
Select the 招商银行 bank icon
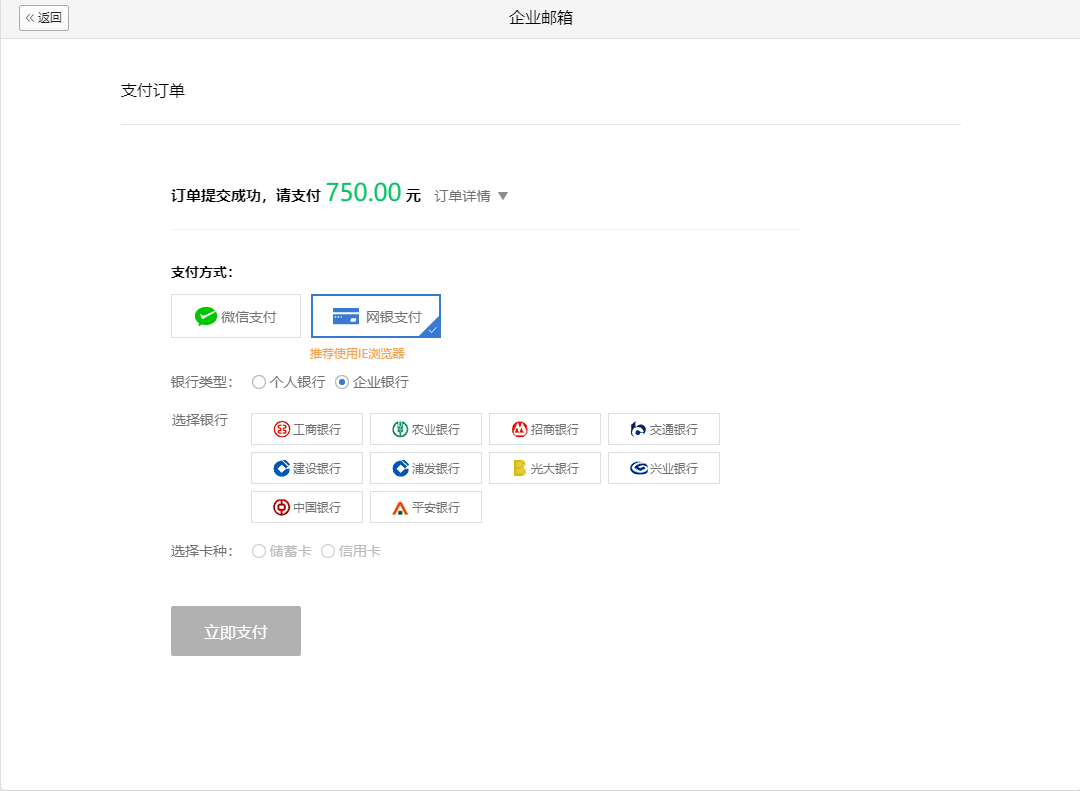coord(544,428)
